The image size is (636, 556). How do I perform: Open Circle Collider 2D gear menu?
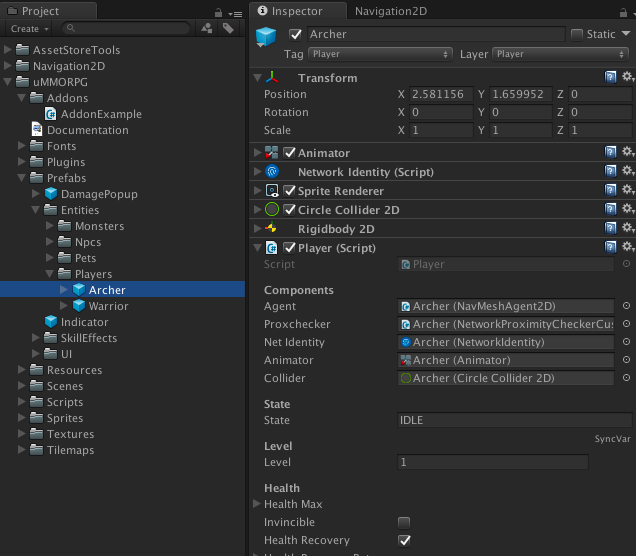(628, 209)
